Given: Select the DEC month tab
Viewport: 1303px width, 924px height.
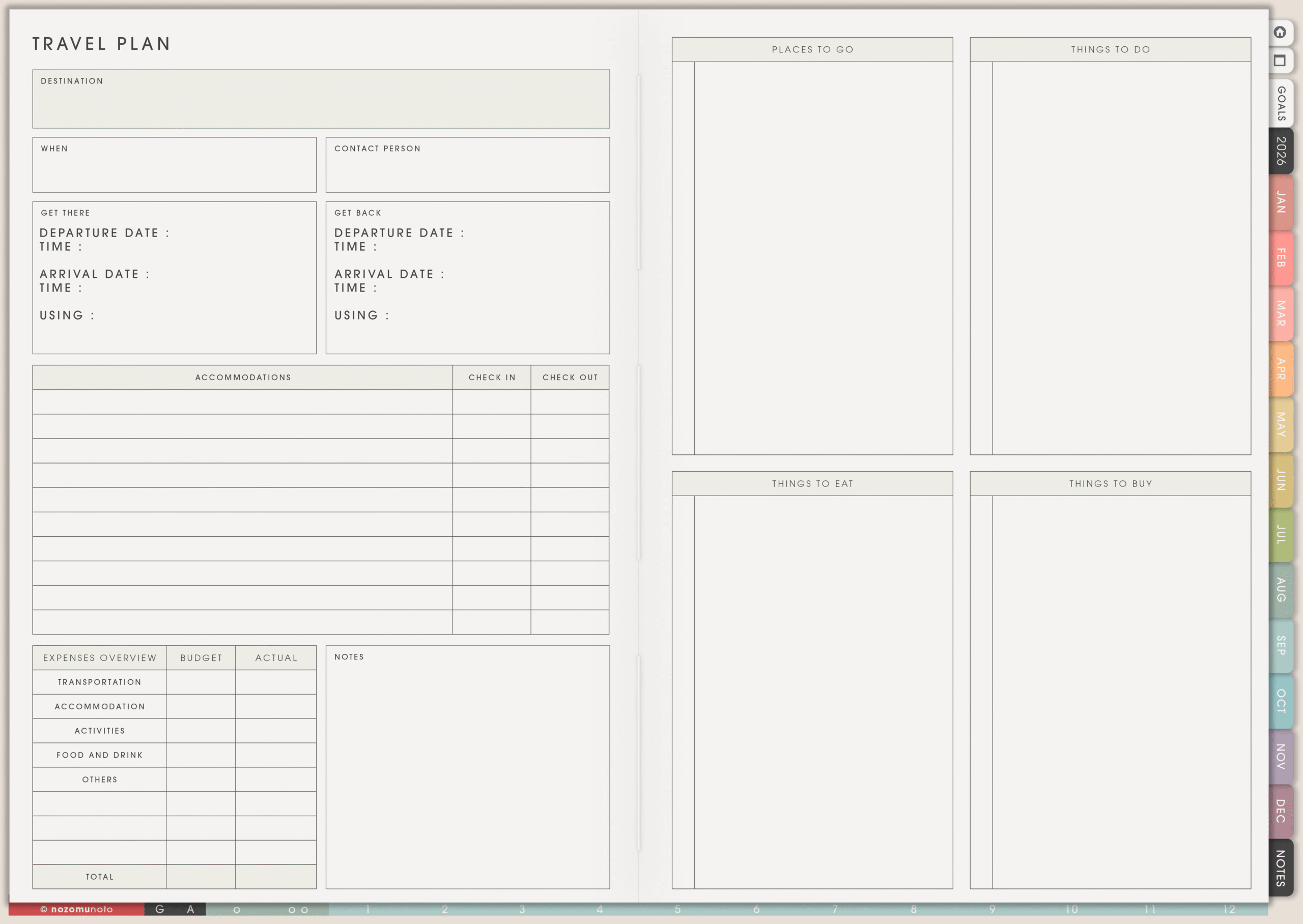Looking at the screenshot, I should coord(1282,812).
